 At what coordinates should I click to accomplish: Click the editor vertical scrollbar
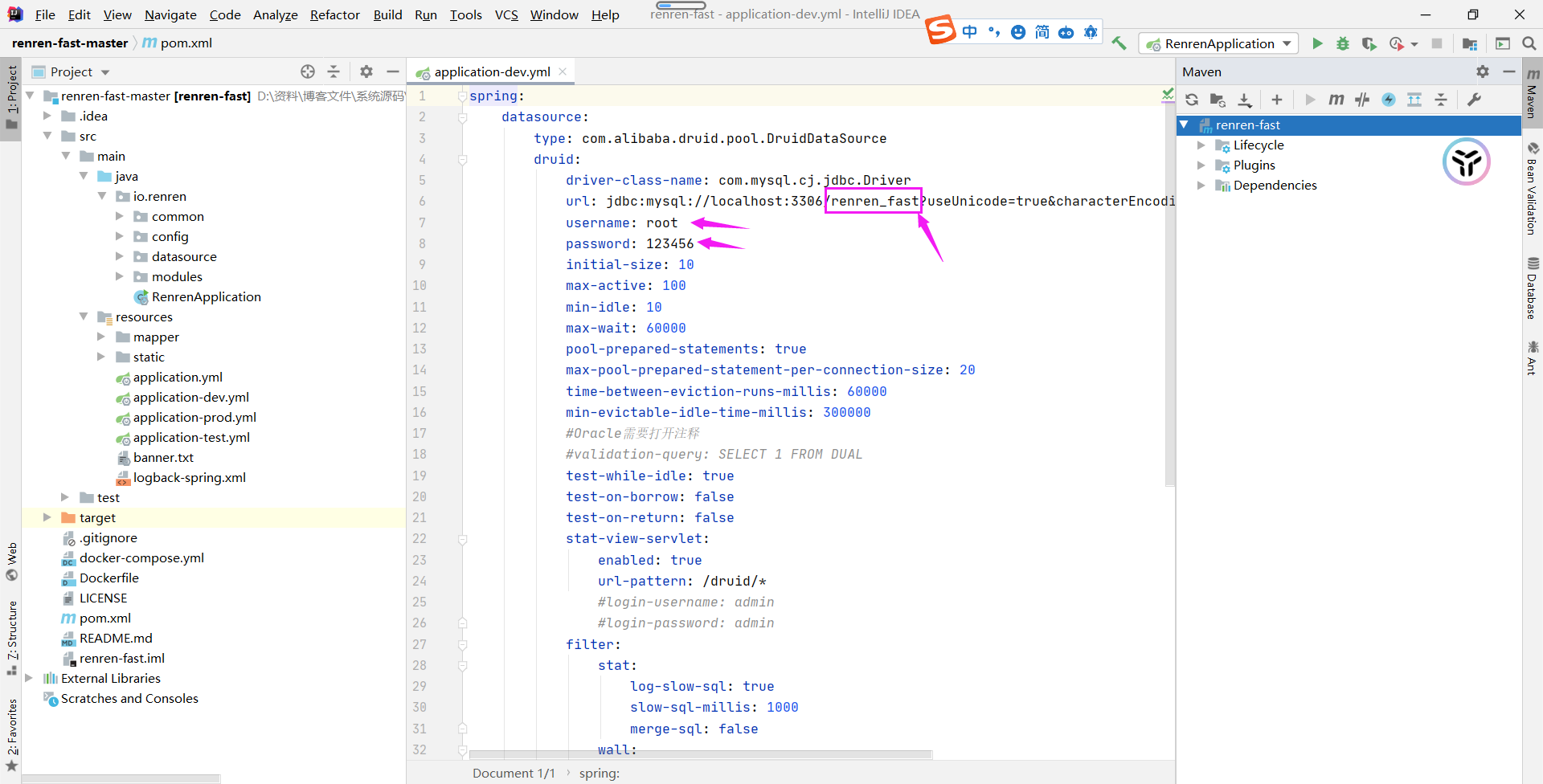click(1170, 285)
